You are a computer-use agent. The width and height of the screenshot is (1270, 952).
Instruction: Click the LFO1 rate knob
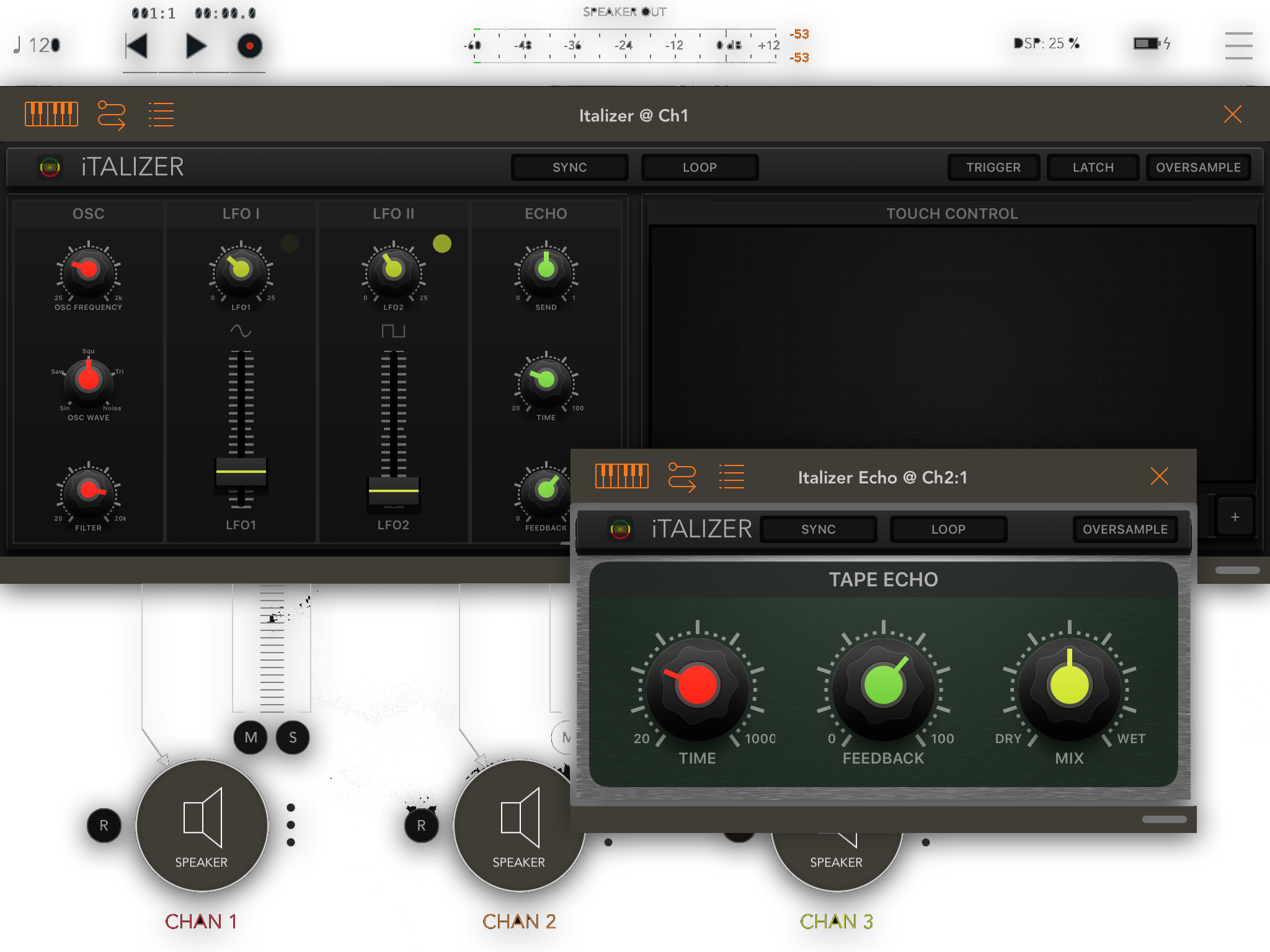point(241,270)
